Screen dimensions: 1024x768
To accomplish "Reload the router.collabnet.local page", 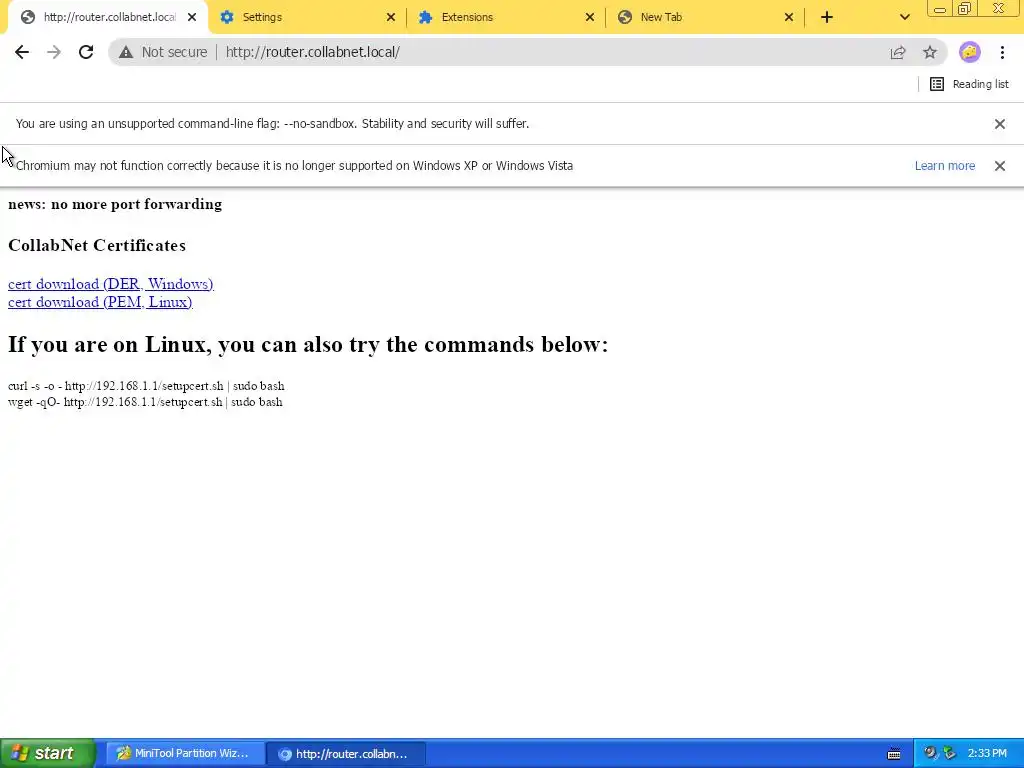I will 86,52.
